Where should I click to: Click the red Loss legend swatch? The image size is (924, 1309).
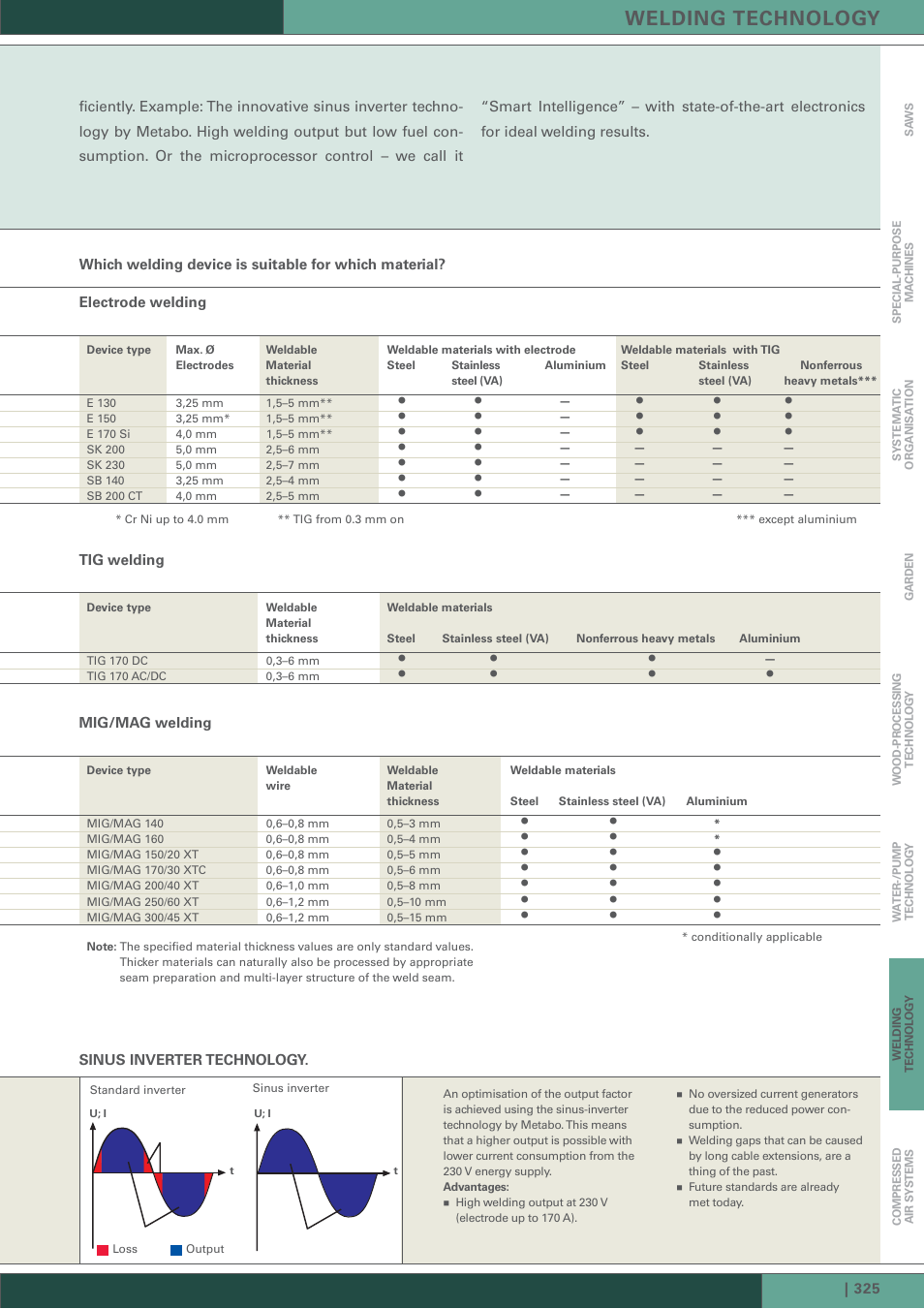103,1250
